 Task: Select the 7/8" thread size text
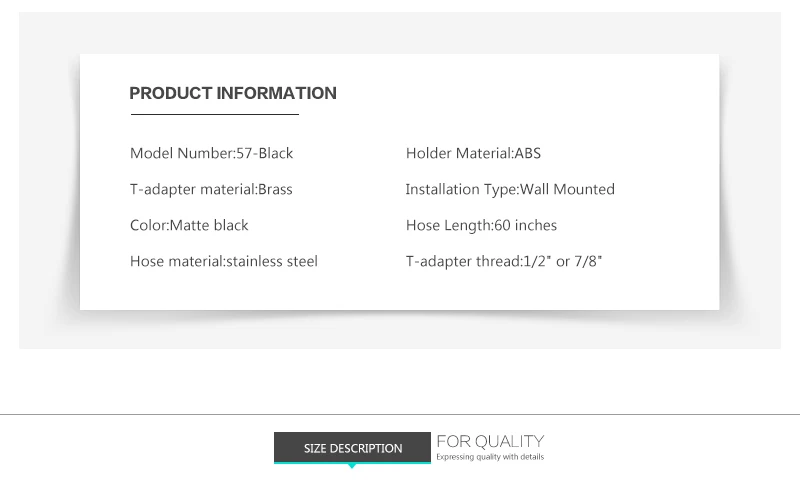589,261
